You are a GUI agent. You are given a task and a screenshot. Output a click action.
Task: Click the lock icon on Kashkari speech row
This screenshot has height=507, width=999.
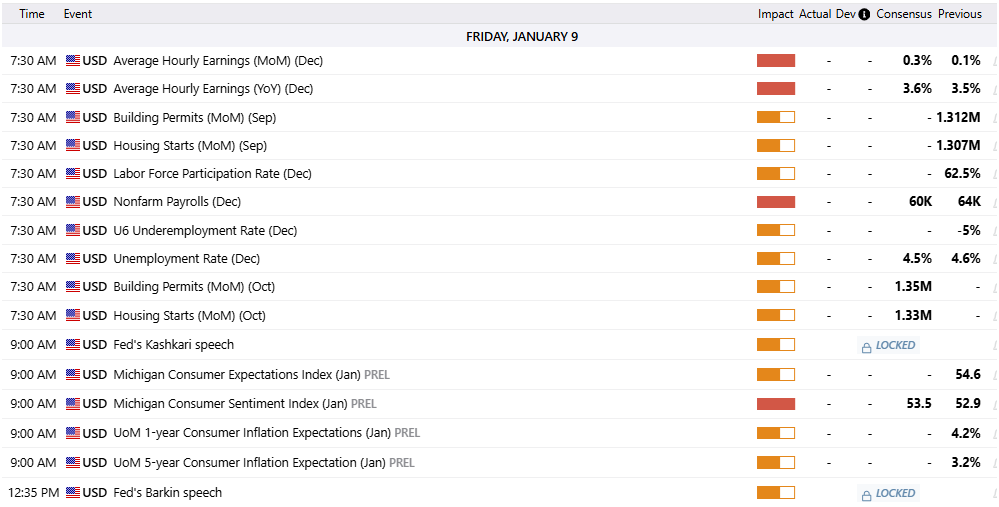tap(866, 346)
